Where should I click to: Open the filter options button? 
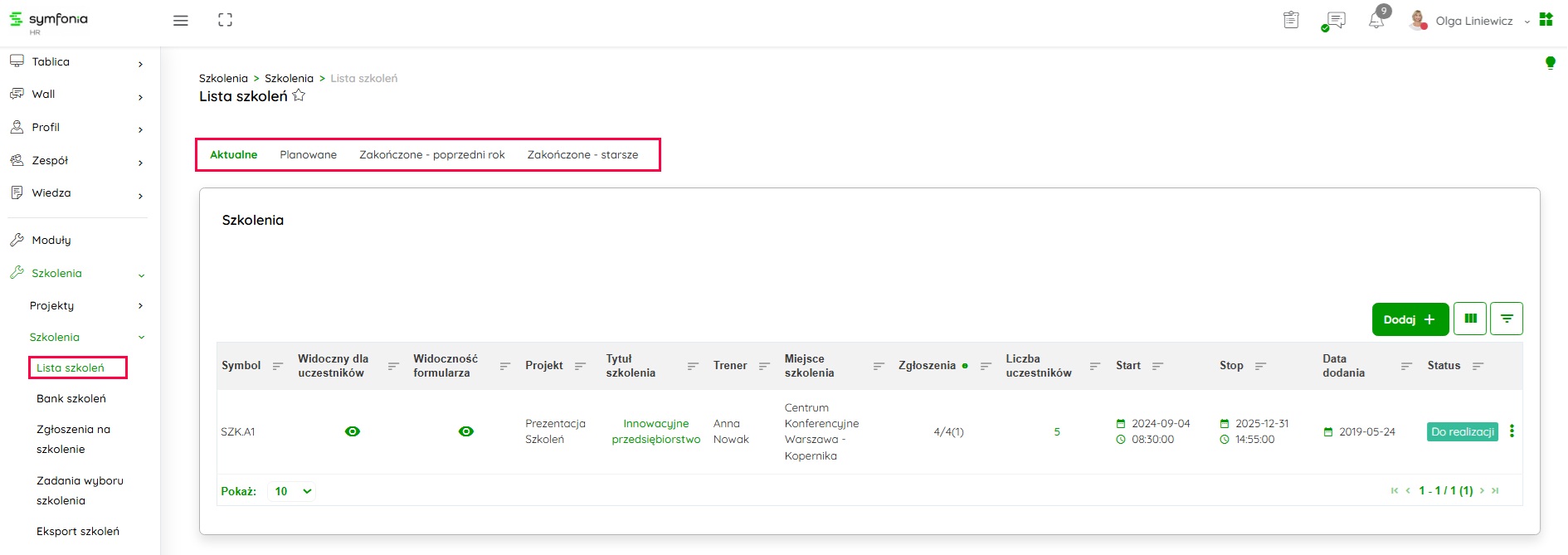click(1506, 319)
